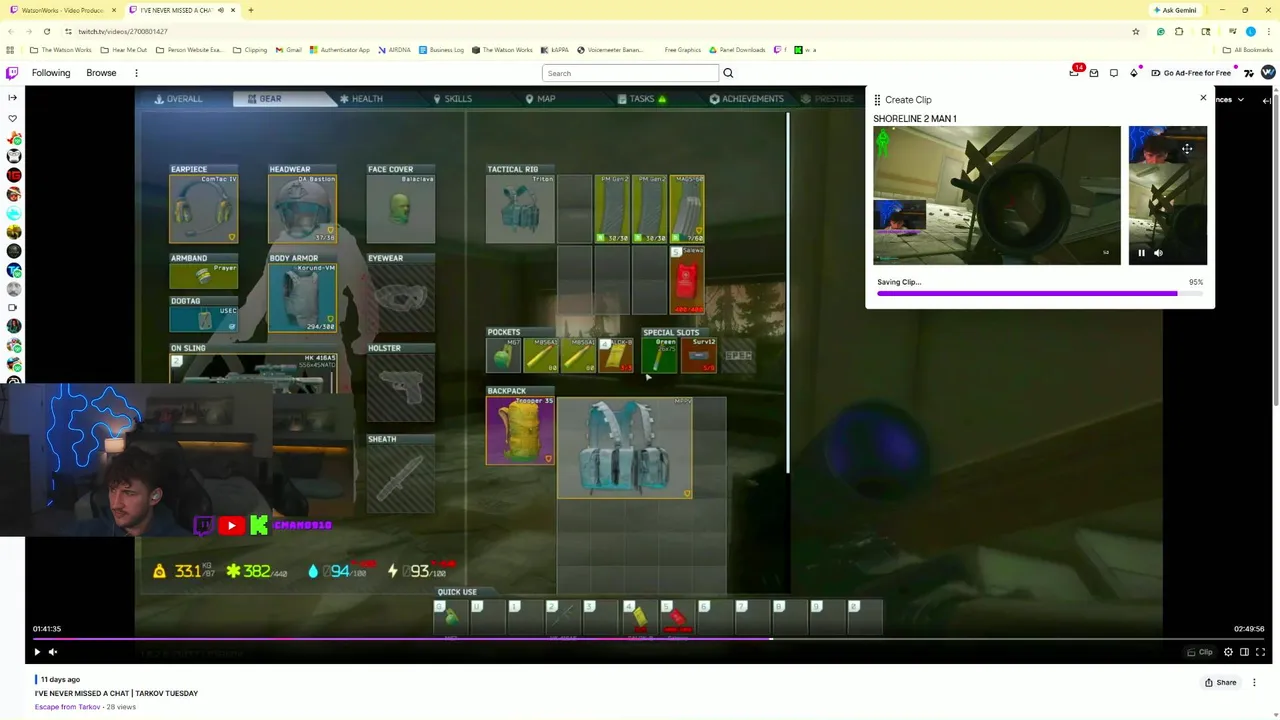Screen dimensions: 1280x720
Task: Reload the page
Action: pos(46,32)
